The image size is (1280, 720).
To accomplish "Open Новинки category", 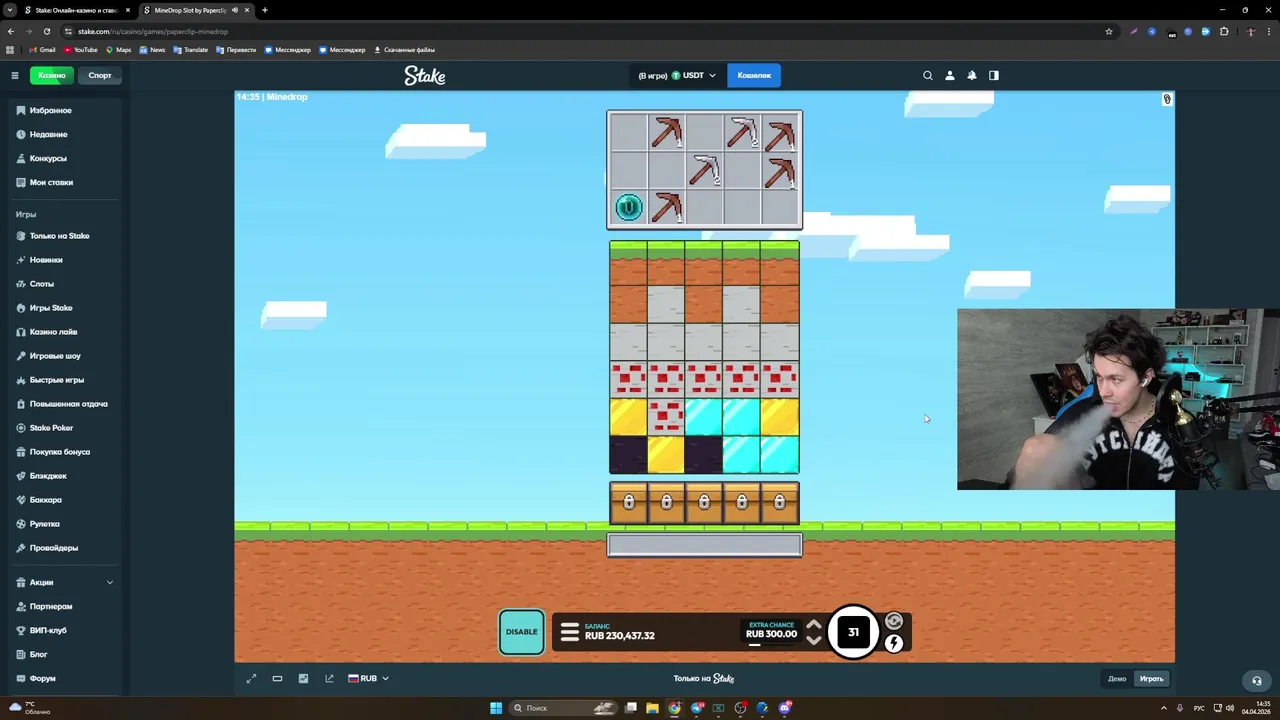I will [66, 260].
